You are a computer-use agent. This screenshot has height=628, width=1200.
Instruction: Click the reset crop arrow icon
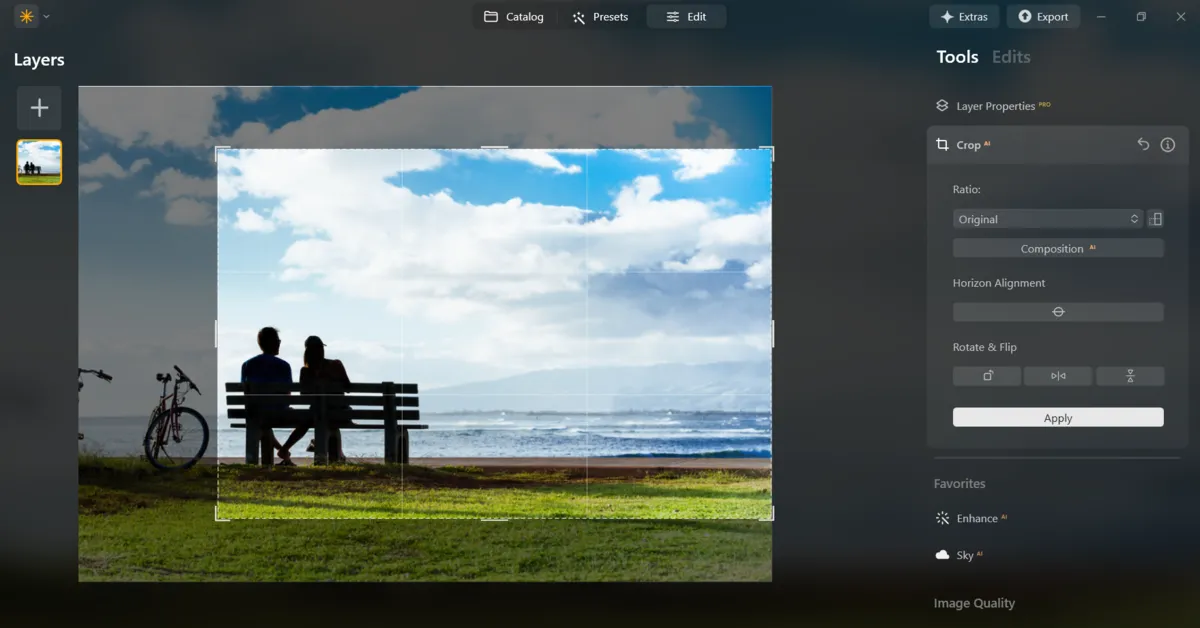(1143, 144)
